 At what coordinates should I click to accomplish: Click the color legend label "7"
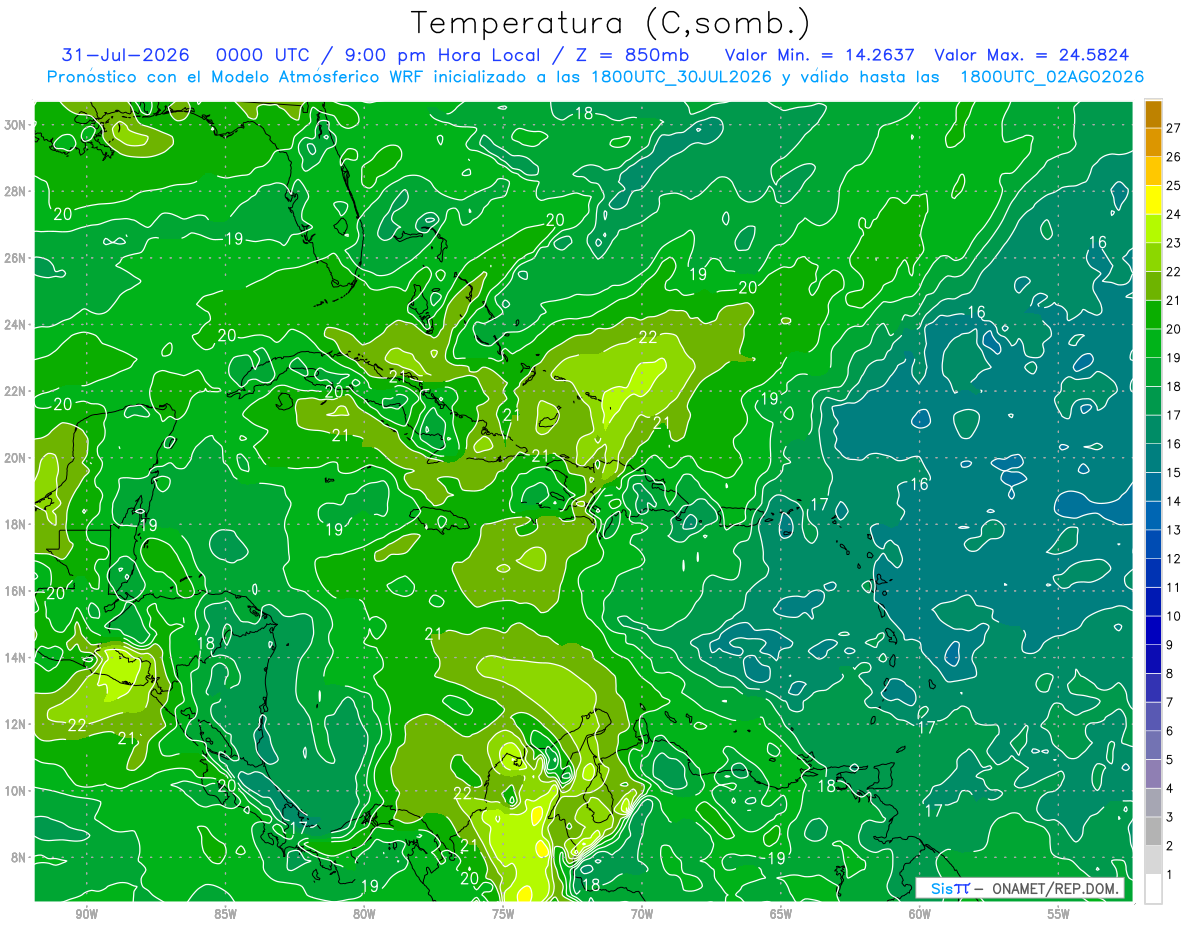coord(1169,702)
